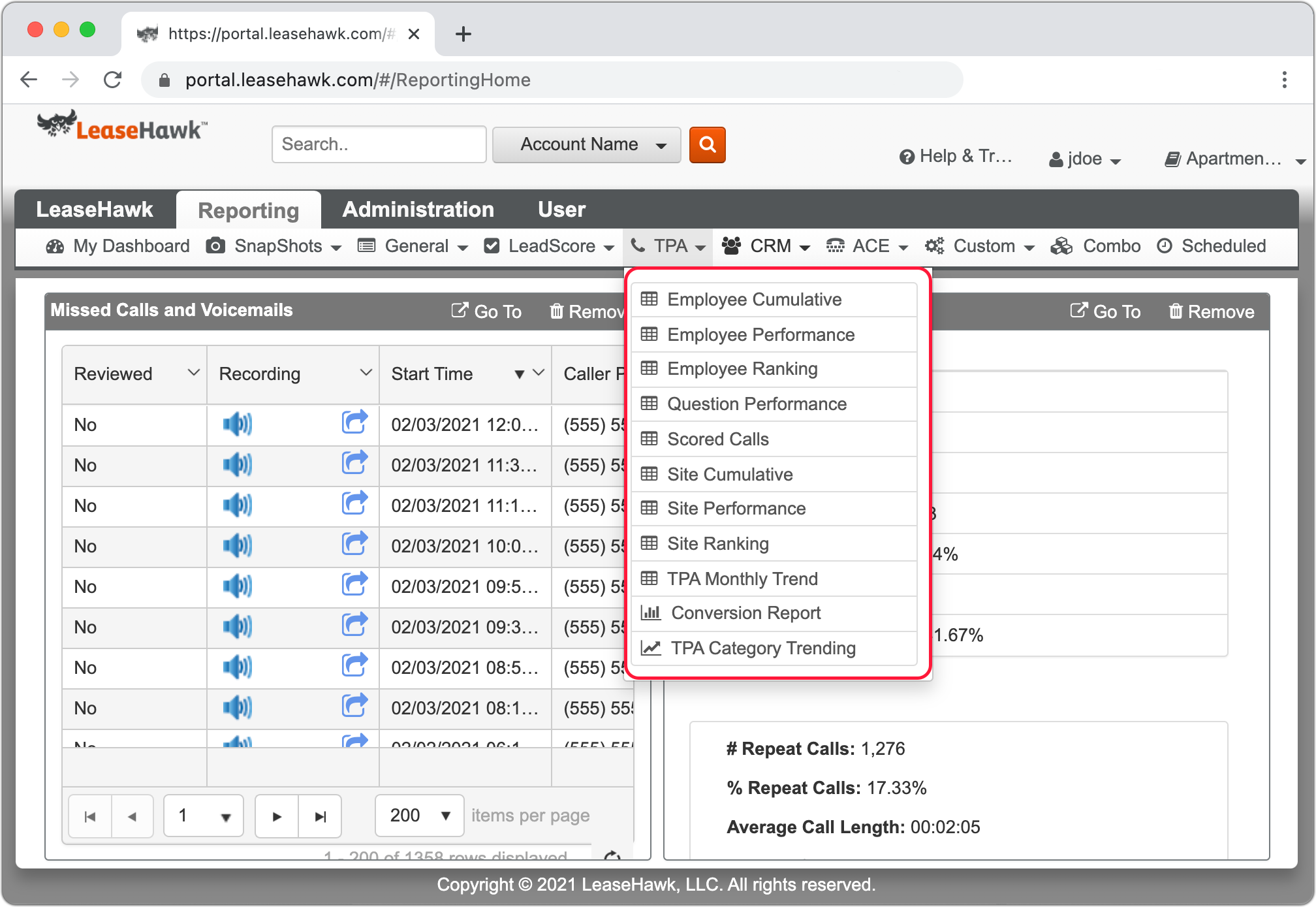1316x907 pixels.
Task: Open Combo reports
Action: tap(1096, 246)
